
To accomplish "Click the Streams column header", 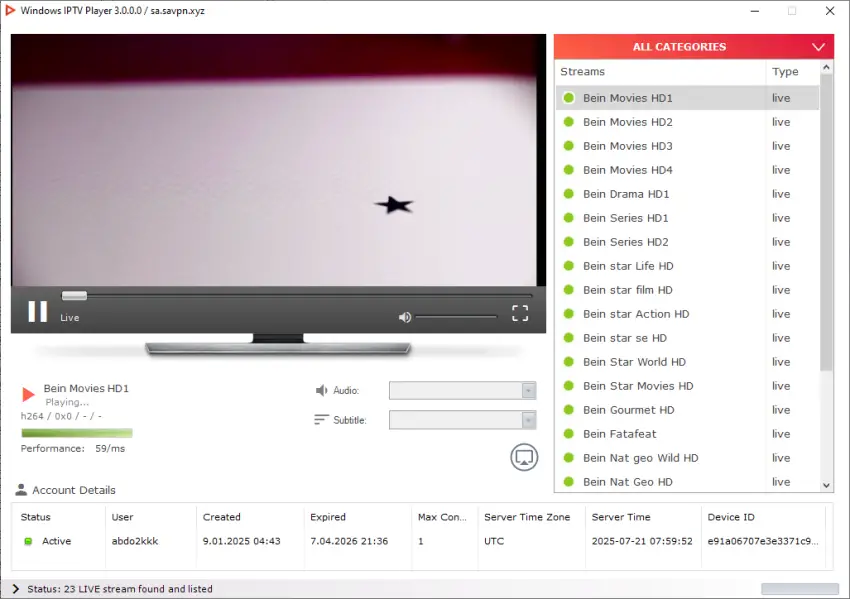I will click(660, 72).
